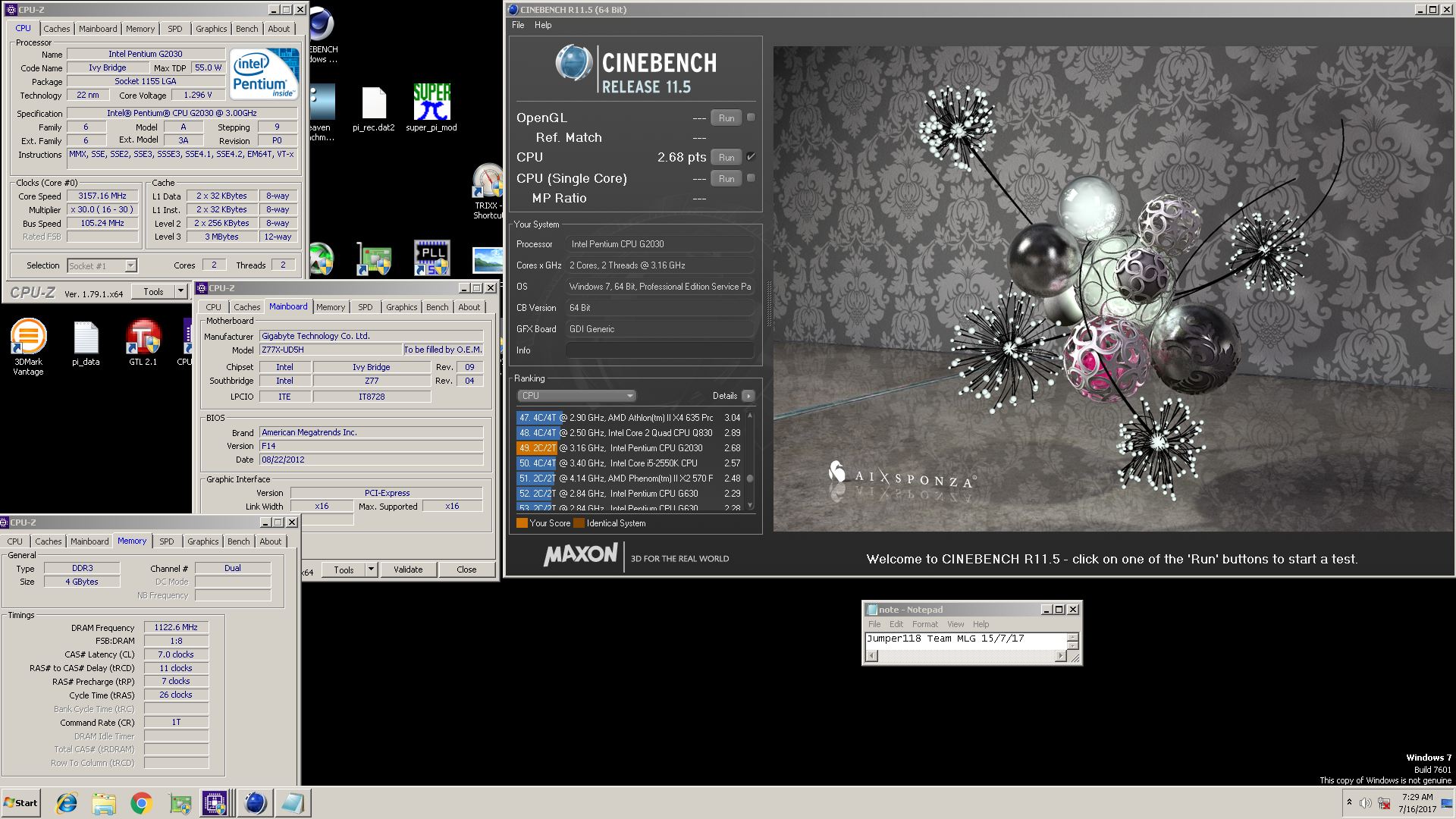Open the Notepad Format menu
The image size is (1456, 819).
click(925, 624)
